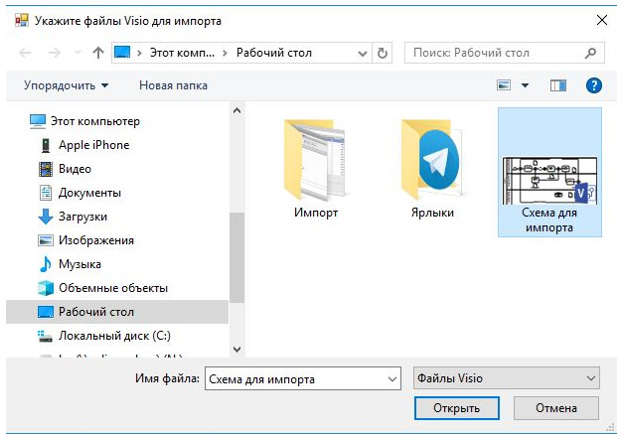Image resolution: width=621 pixels, height=434 pixels.
Task: Select Загрузки in the sidebar
Action: click(x=82, y=217)
